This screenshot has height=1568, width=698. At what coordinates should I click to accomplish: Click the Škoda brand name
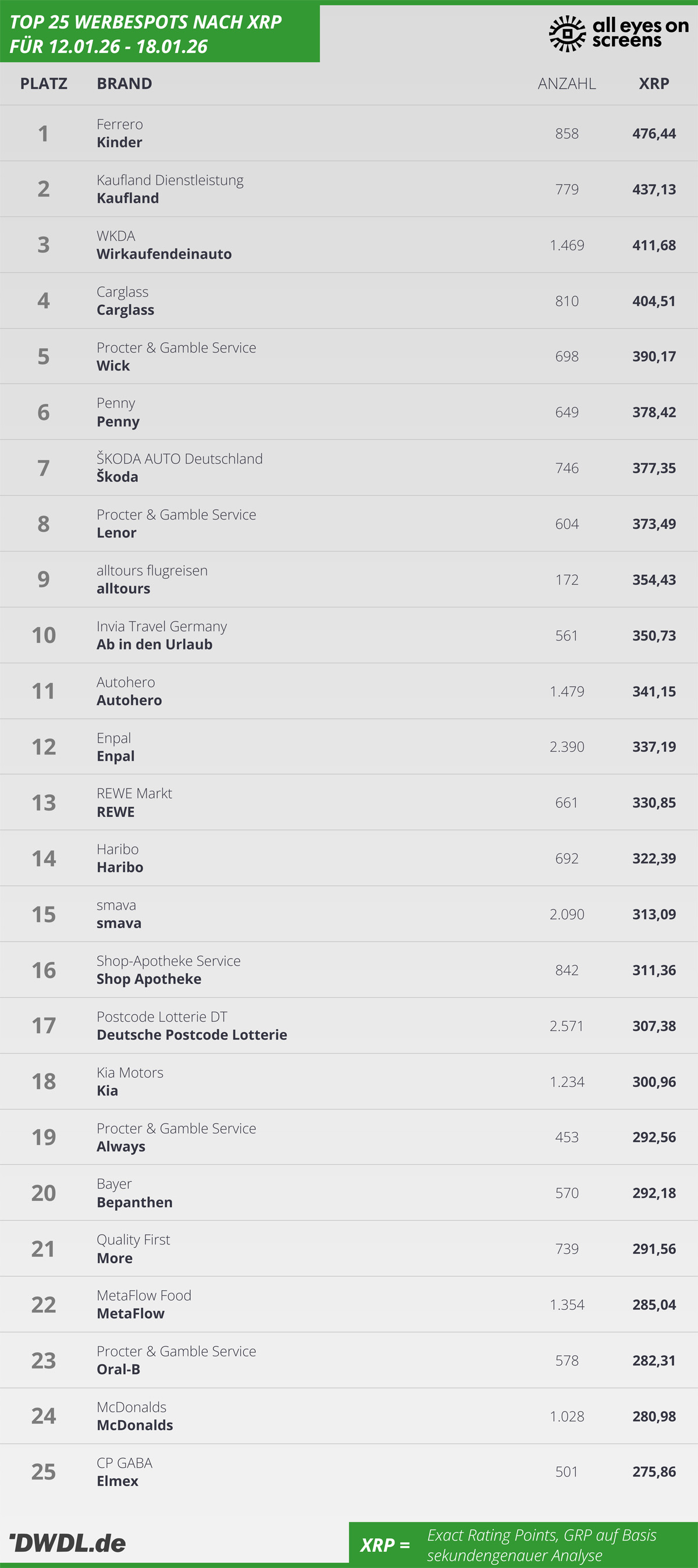[x=117, y=477]
